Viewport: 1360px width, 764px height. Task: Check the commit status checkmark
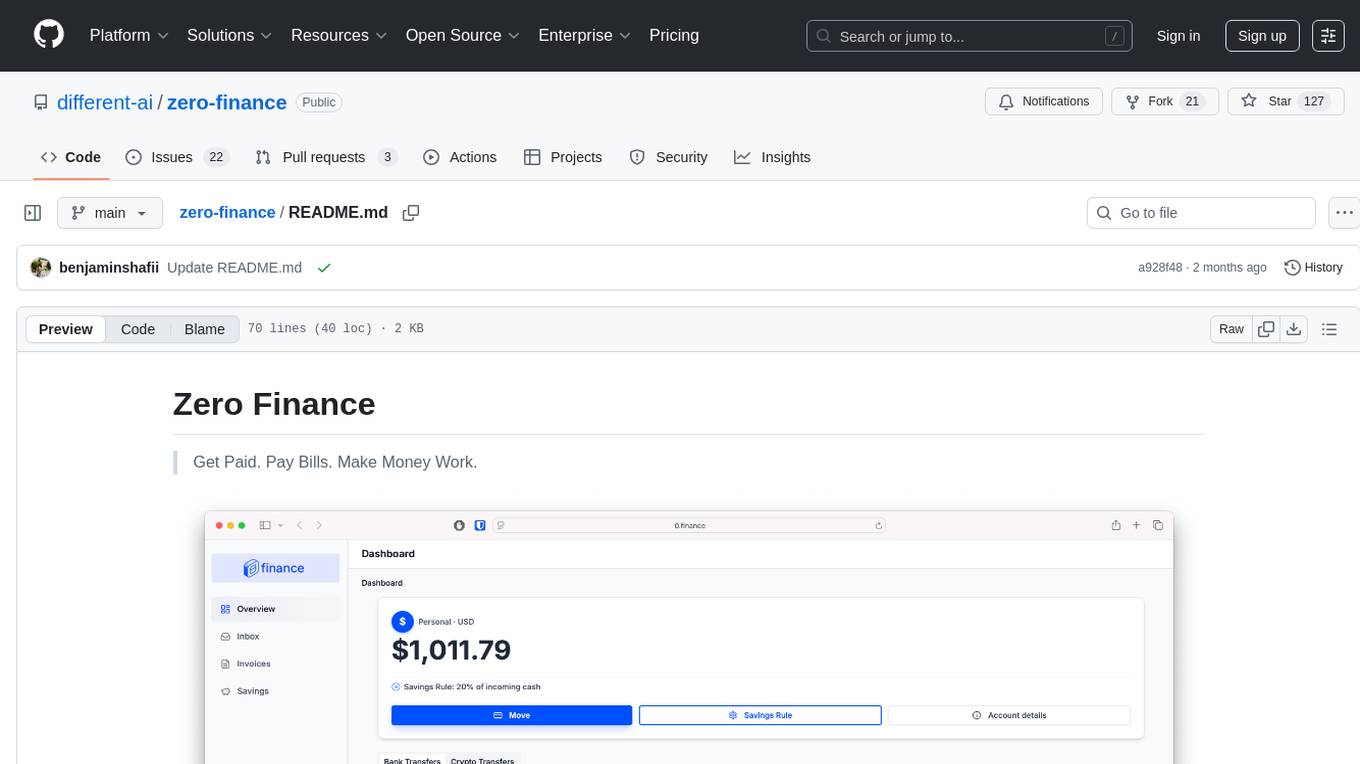[x=323, y=268]
